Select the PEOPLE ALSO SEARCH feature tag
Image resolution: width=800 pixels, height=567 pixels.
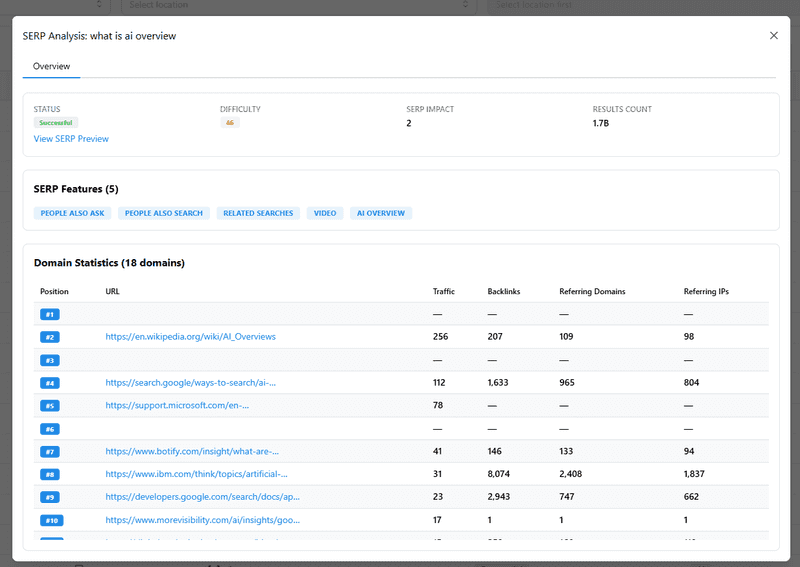coord(164,213)
